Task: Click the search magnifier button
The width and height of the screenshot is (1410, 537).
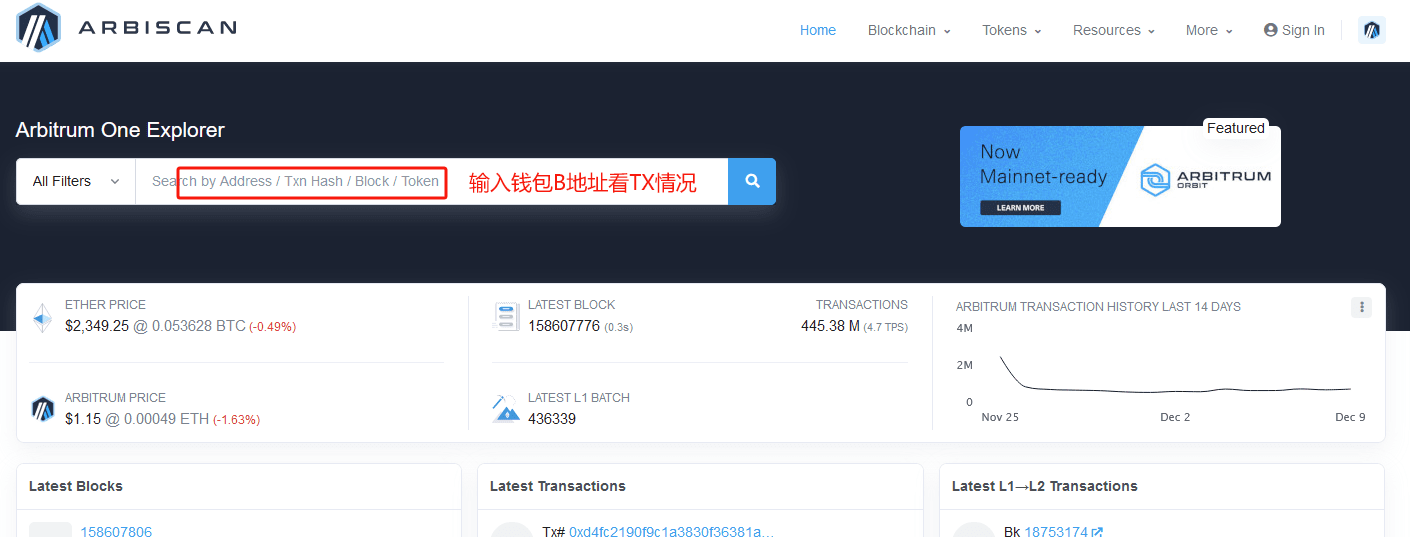Action: pos(752,181)
